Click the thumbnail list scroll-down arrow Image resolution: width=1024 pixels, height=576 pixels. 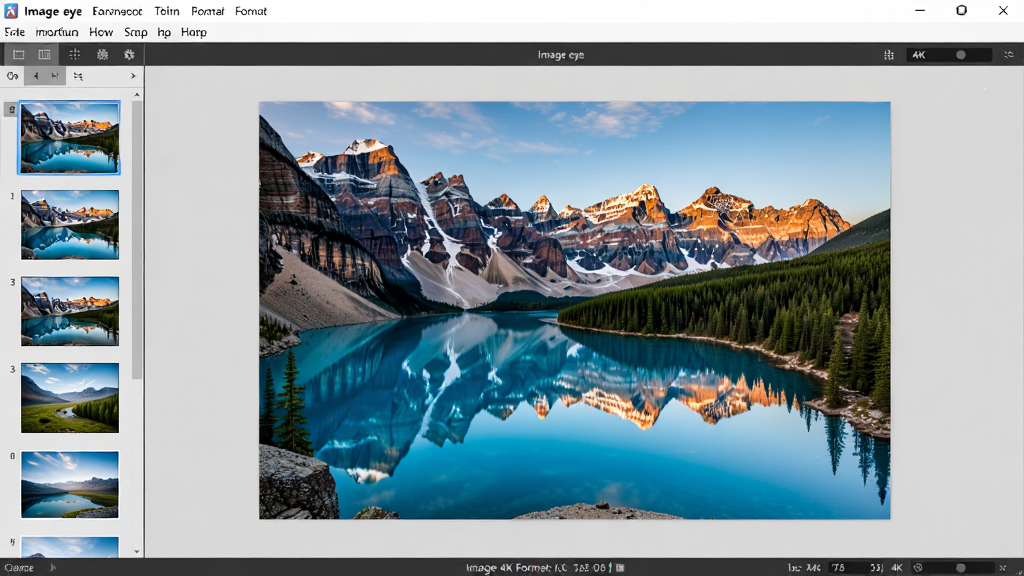click(x=136, y=551)
